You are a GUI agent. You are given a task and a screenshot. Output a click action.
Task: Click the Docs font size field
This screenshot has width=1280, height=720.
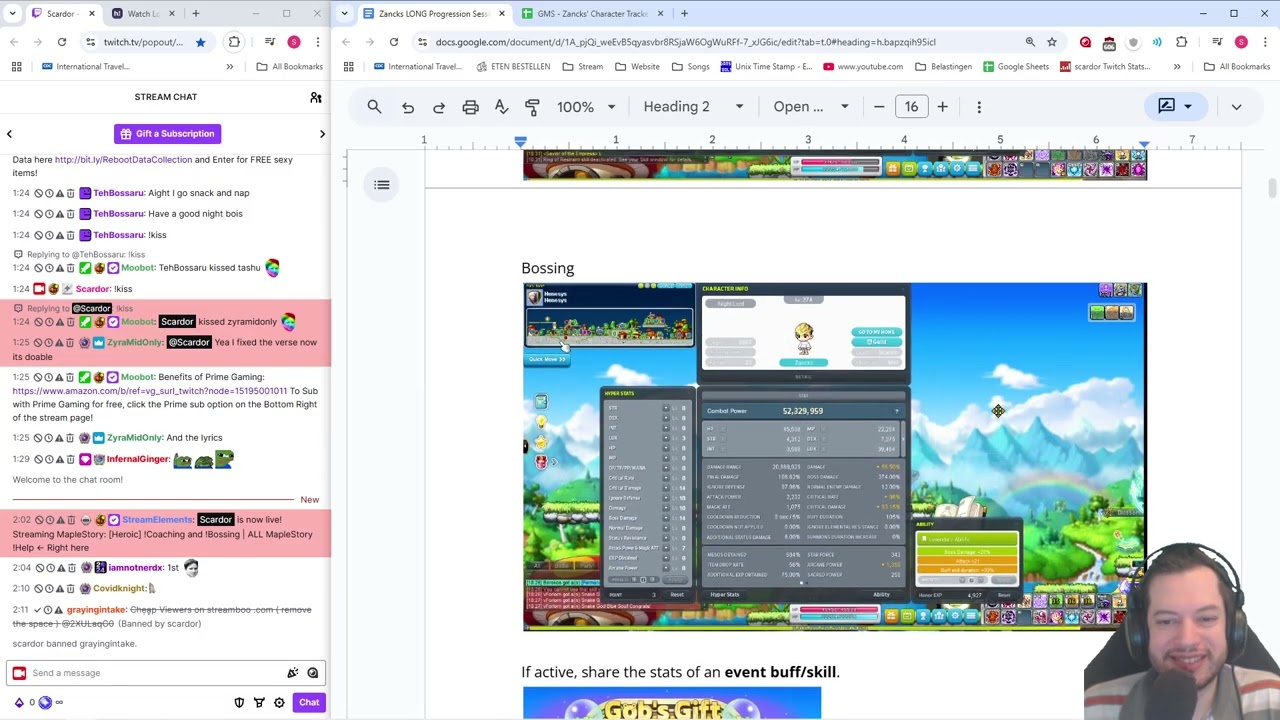[911, 107]
